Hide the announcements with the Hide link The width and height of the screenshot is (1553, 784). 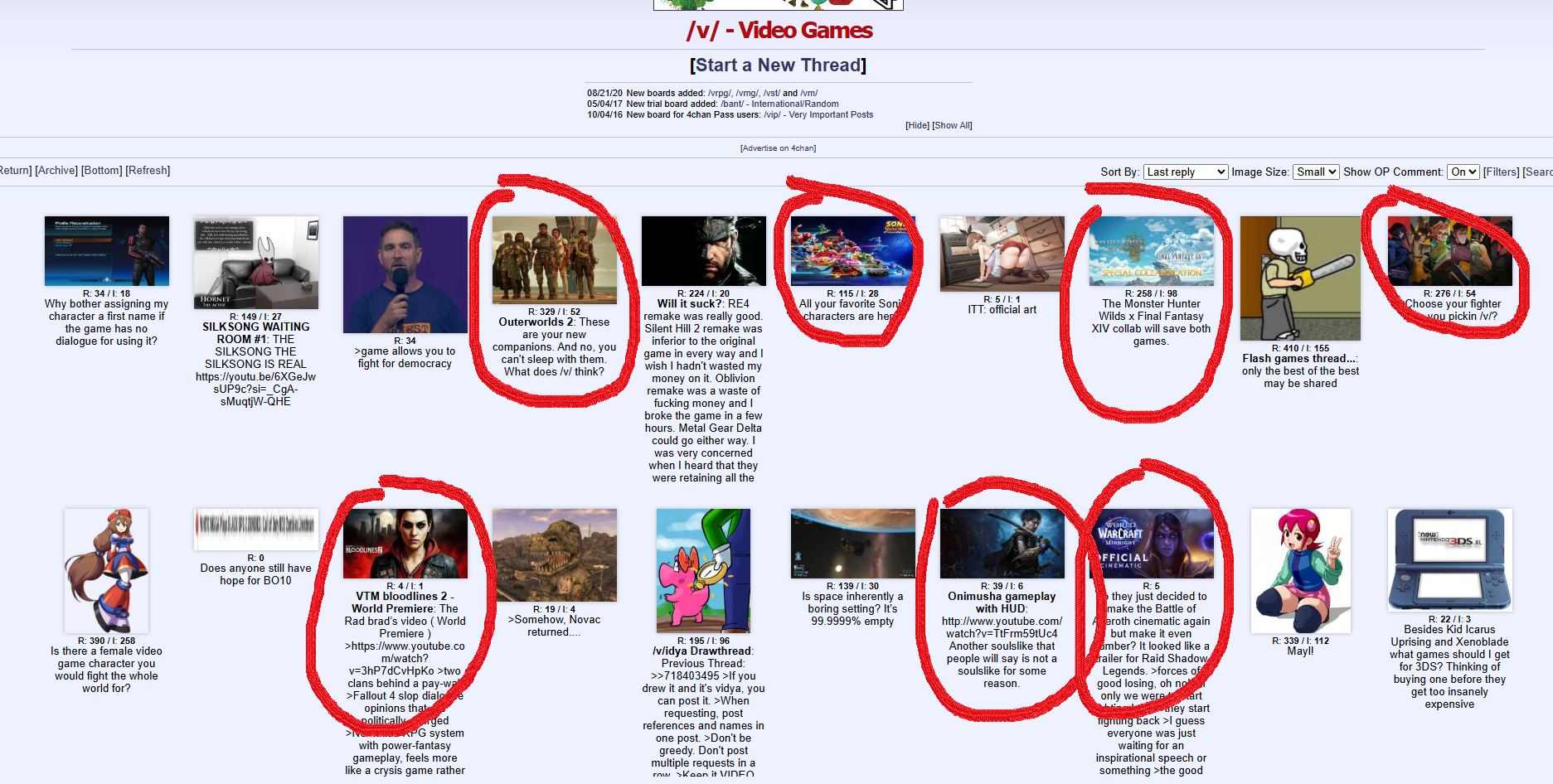(917, 125)
